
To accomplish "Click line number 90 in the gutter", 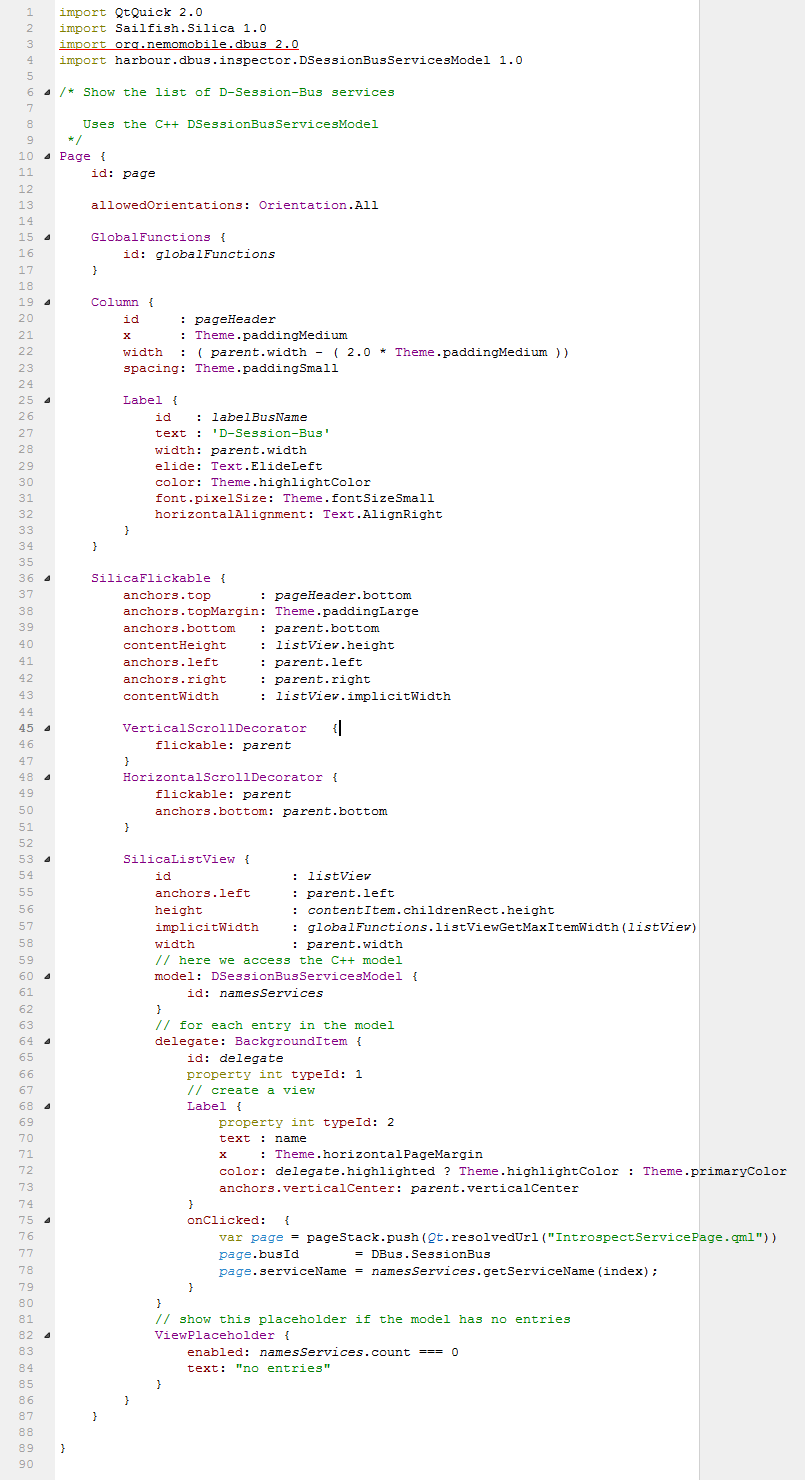I will (26, 1464).
